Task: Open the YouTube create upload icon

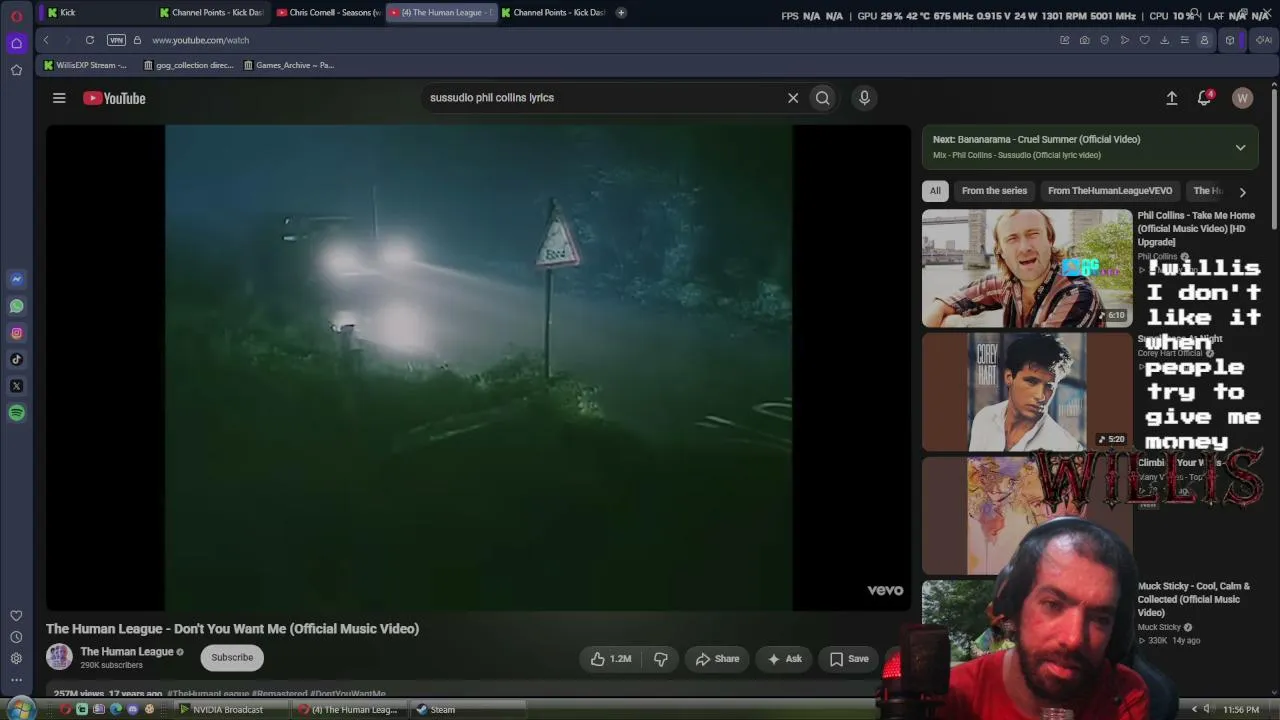Action: tap(1171, 98)
